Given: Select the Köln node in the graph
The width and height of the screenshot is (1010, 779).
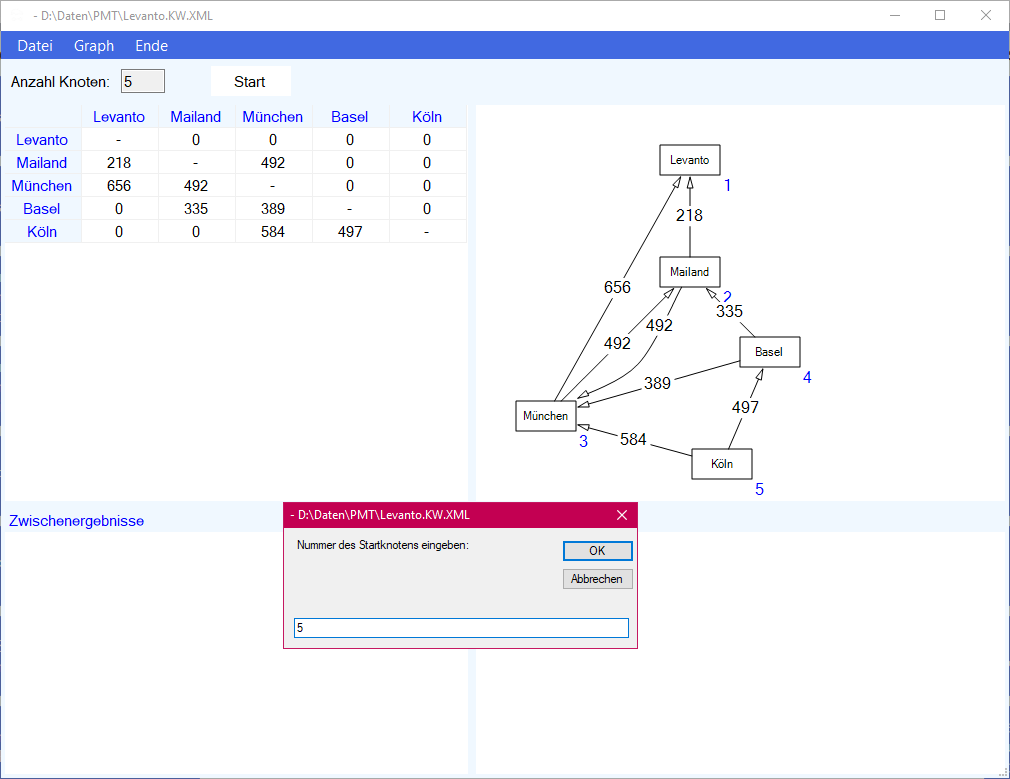Looking at the screenshot, I should pyautogui.click(x=722, y=464).
